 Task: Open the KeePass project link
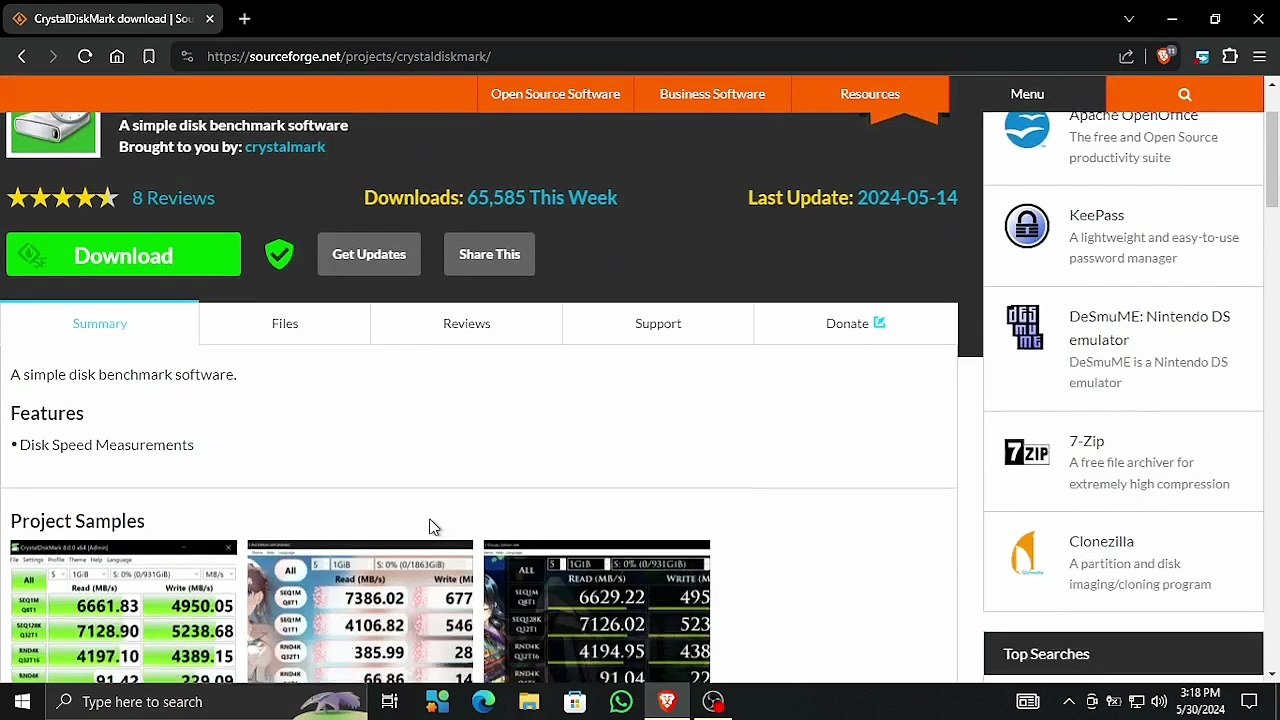pos(1097,215)
